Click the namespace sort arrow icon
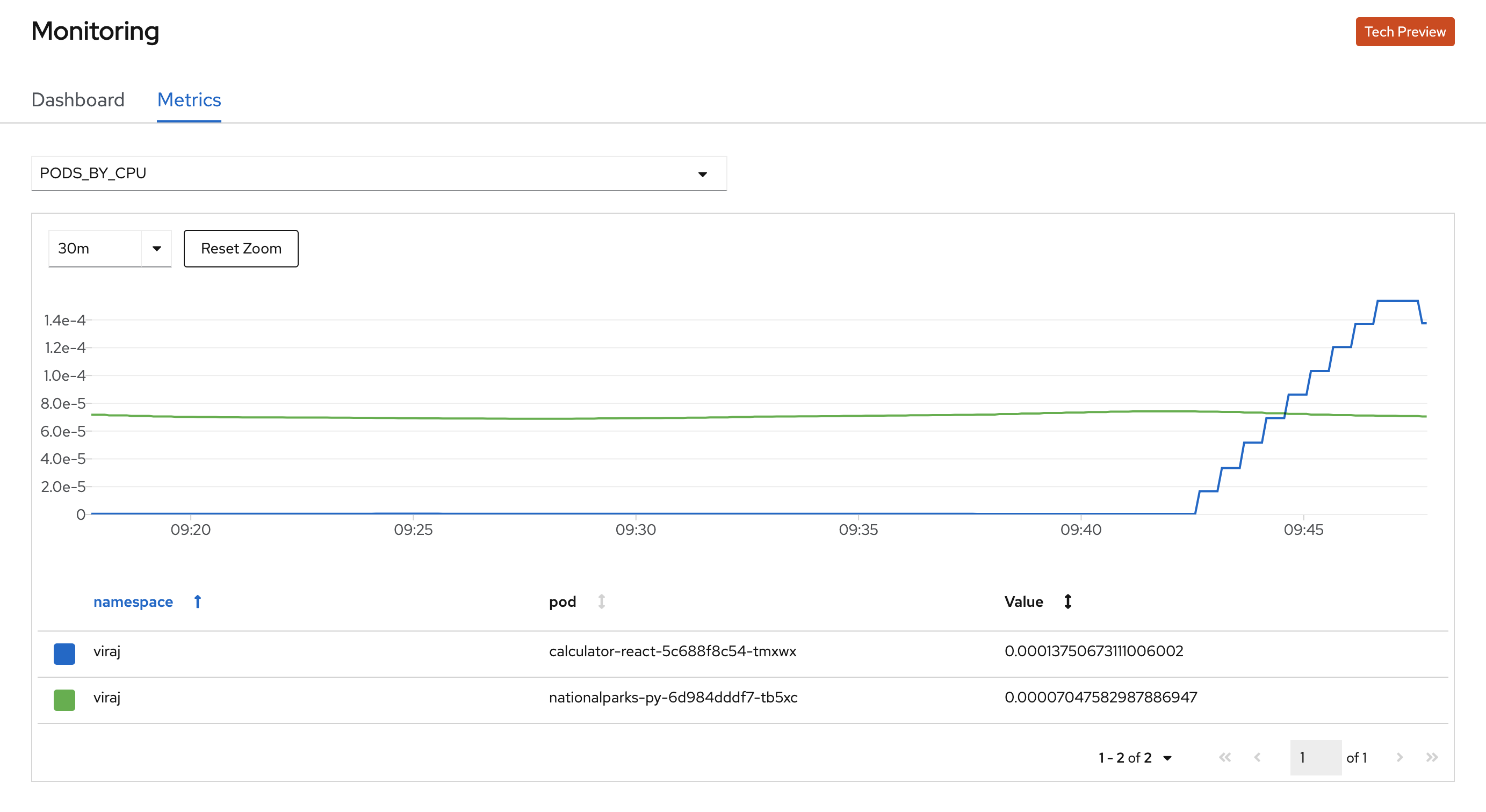Viewport: 1486px width, 812px height. click(197, 601)
